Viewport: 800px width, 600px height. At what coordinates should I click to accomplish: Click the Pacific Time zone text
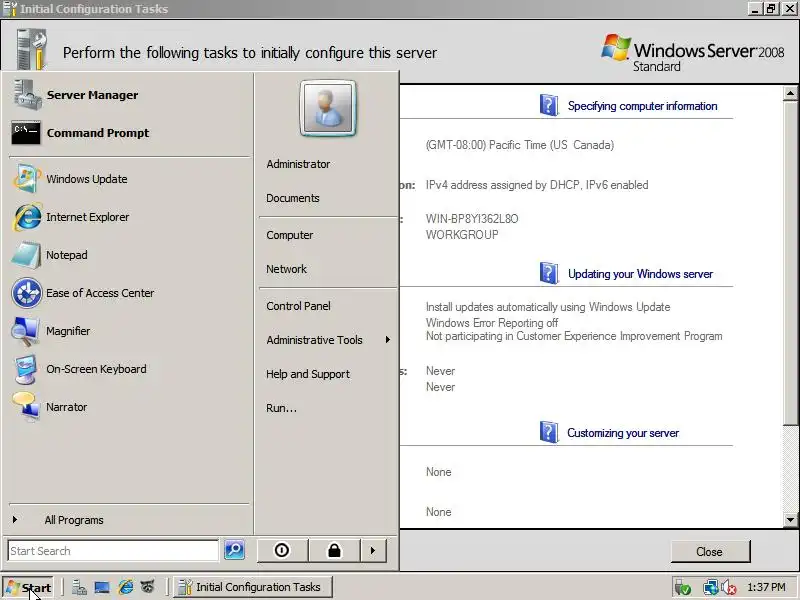[520, 145]
